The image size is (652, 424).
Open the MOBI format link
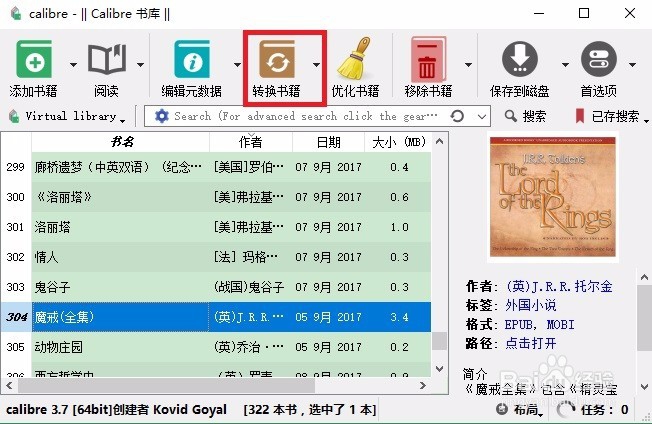coord(560,325)
